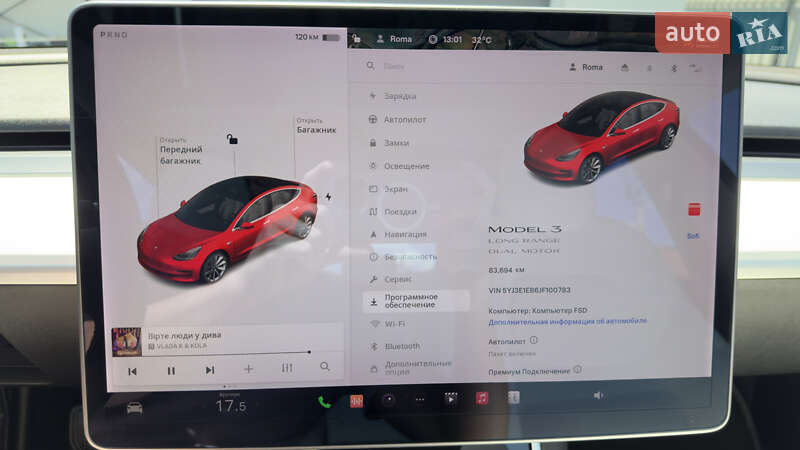Open the Bluetooth settings menu row
Screen dimensions: 800x450
(x=395, y=346)
